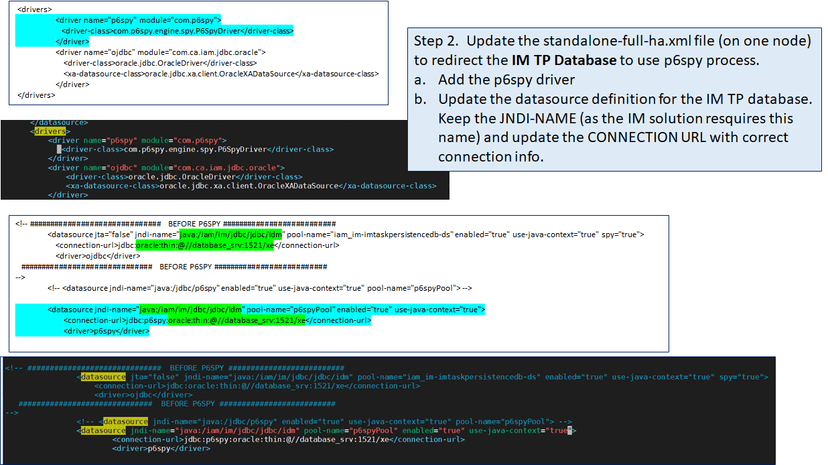Click first yellow-highlighted "datasource" in bottom terminal
Screen dimensions: 828x465
(103, 376)
